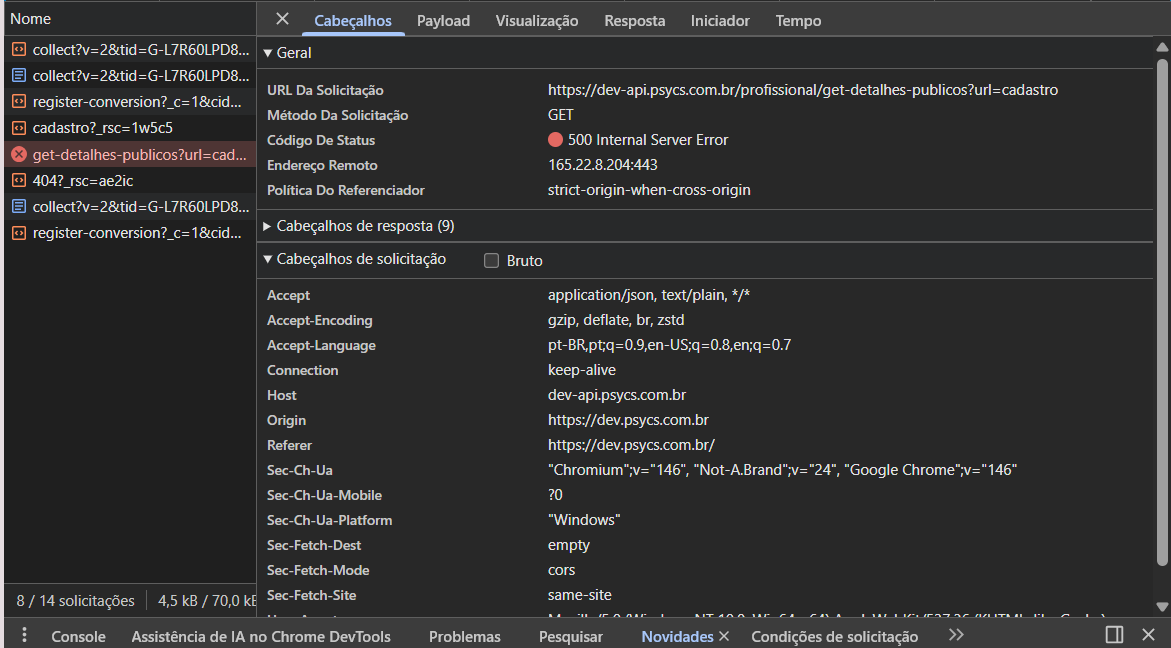The image size is (1171, 648).
Task: Collapse the Geral section
Action: click(267, 53)
